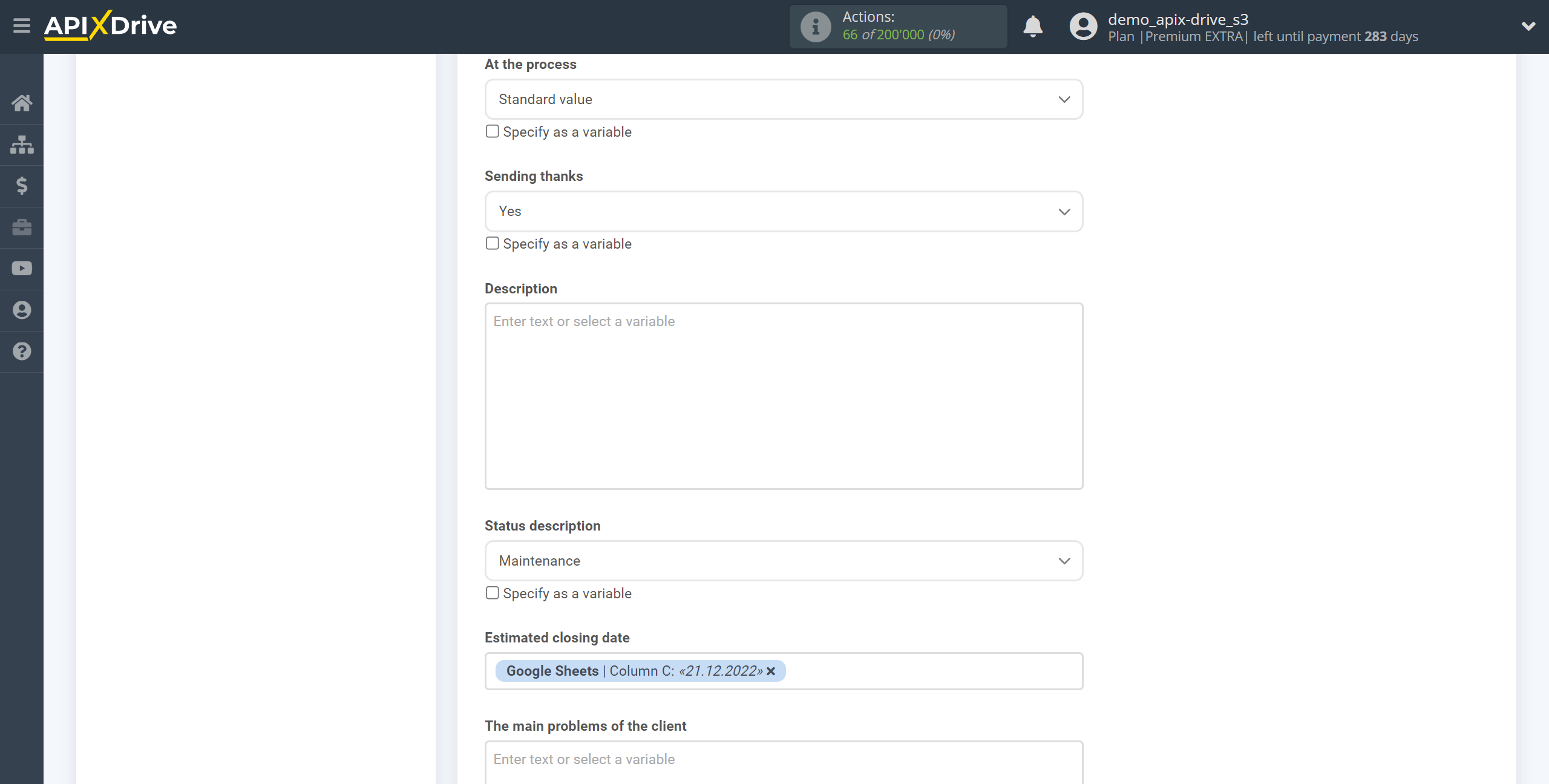Click the Sending thanks label
1549x784 pixels.
point(534,176)
